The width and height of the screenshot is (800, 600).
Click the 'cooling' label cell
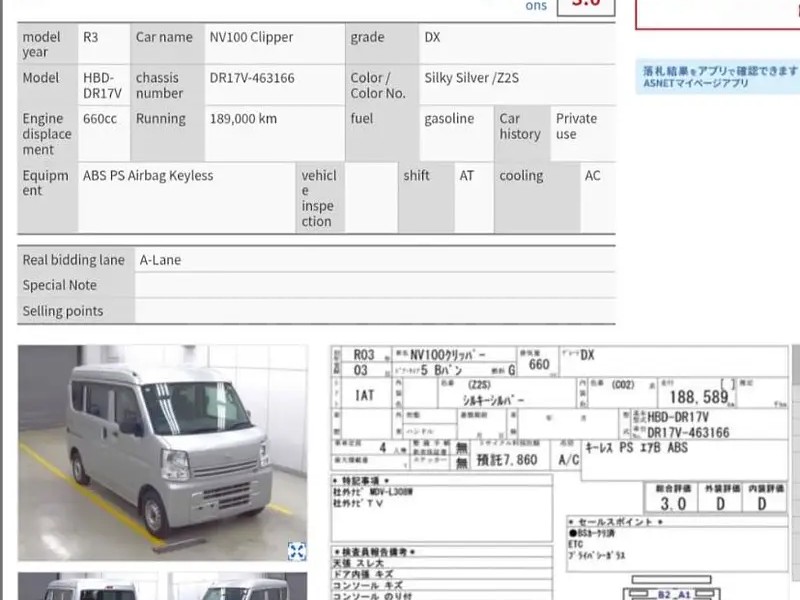[537, 198]
